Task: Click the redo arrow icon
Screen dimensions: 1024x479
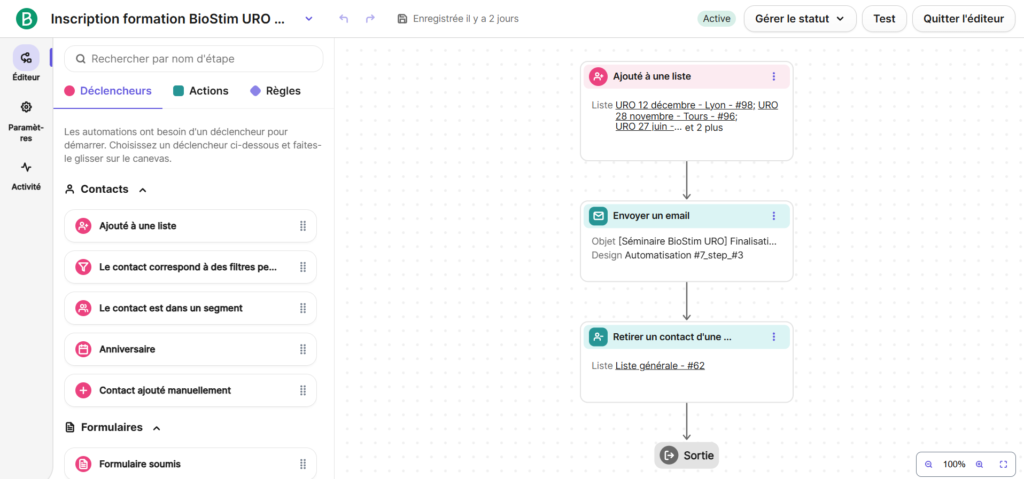Action: point(370,19)
